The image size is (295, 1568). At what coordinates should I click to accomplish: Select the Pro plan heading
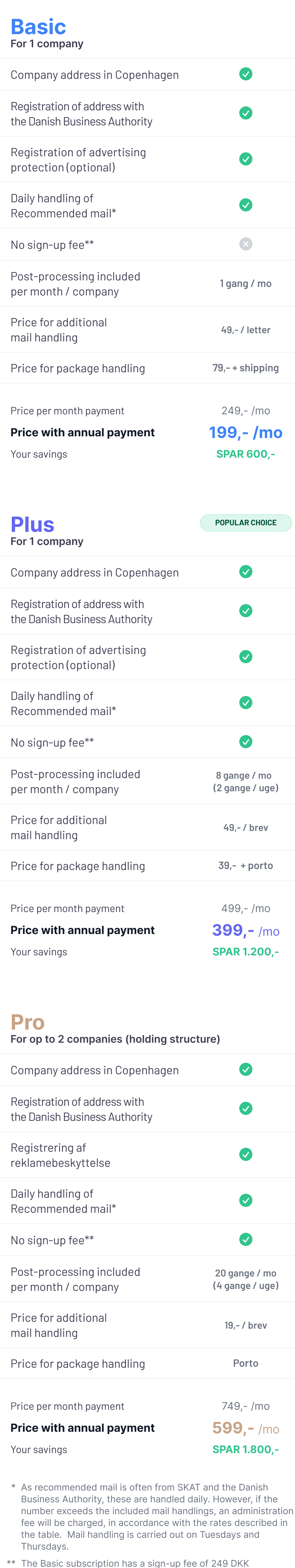(x=28, y=1022)
